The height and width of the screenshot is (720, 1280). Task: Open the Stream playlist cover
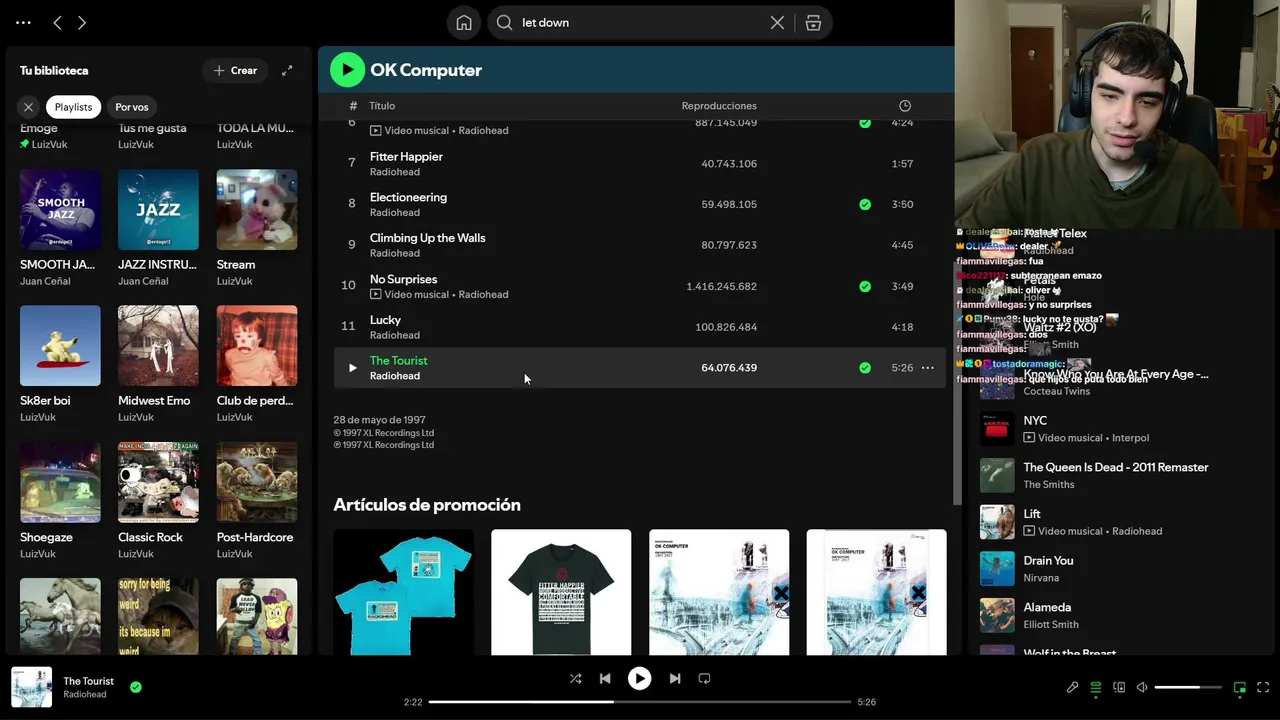257,209
